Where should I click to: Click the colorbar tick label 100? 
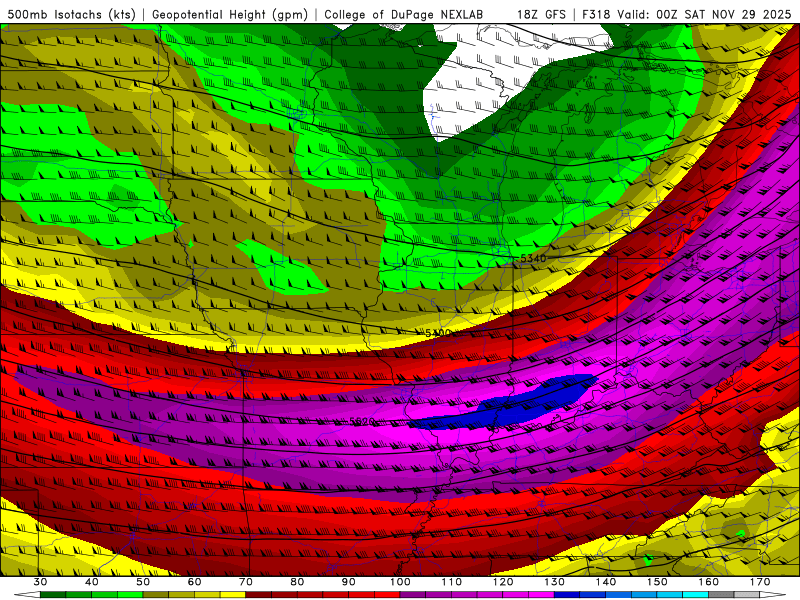pyautogui.click(x=401, y=582)
